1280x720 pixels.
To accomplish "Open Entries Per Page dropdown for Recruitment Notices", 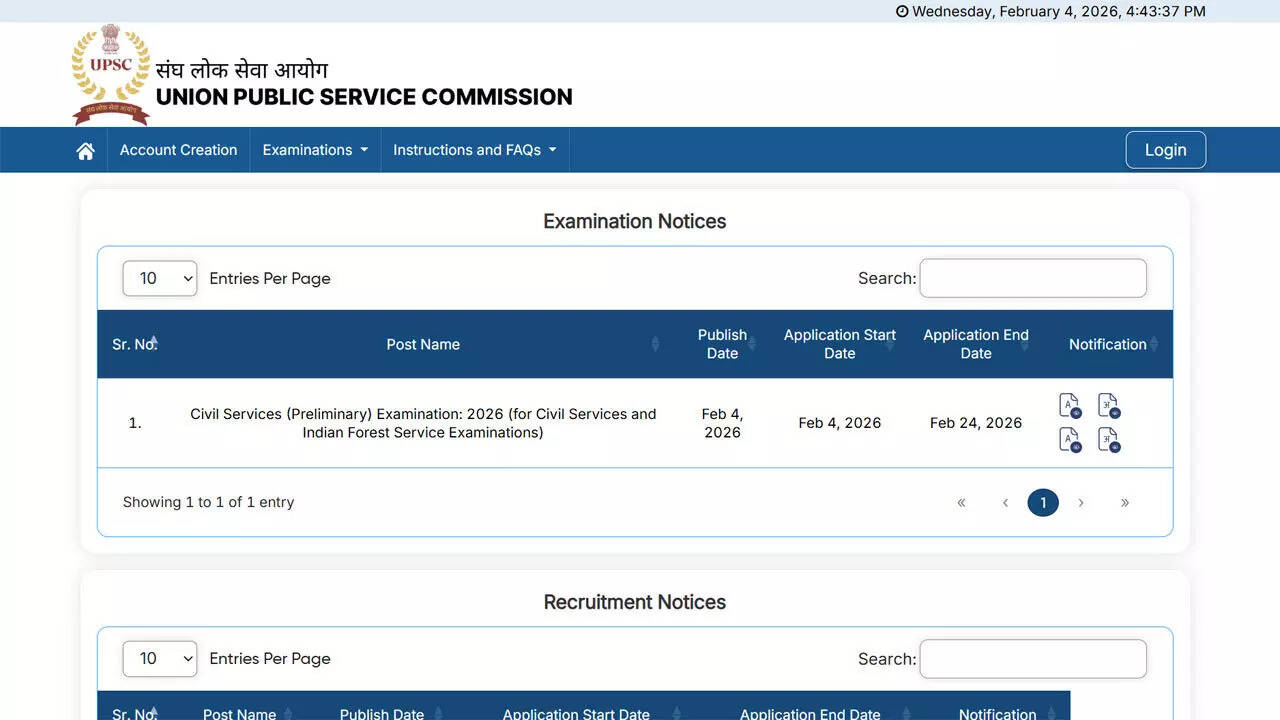I will coord(160,658).
